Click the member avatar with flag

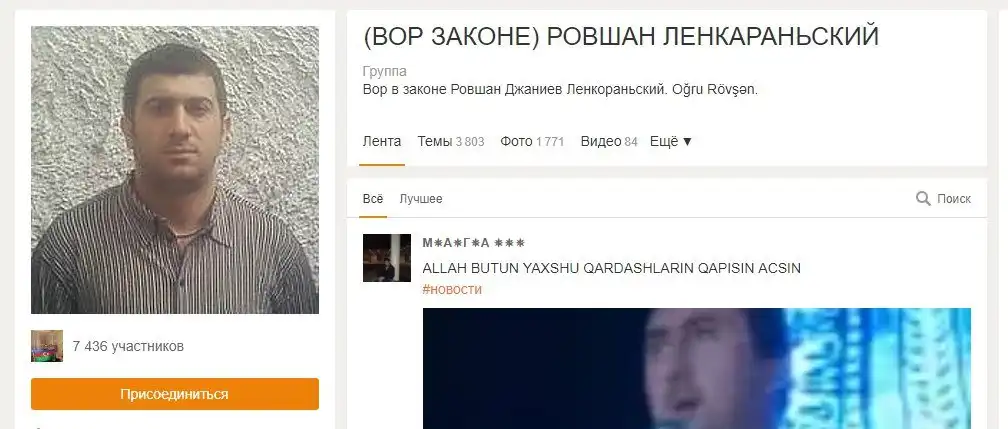pos(47,346)
